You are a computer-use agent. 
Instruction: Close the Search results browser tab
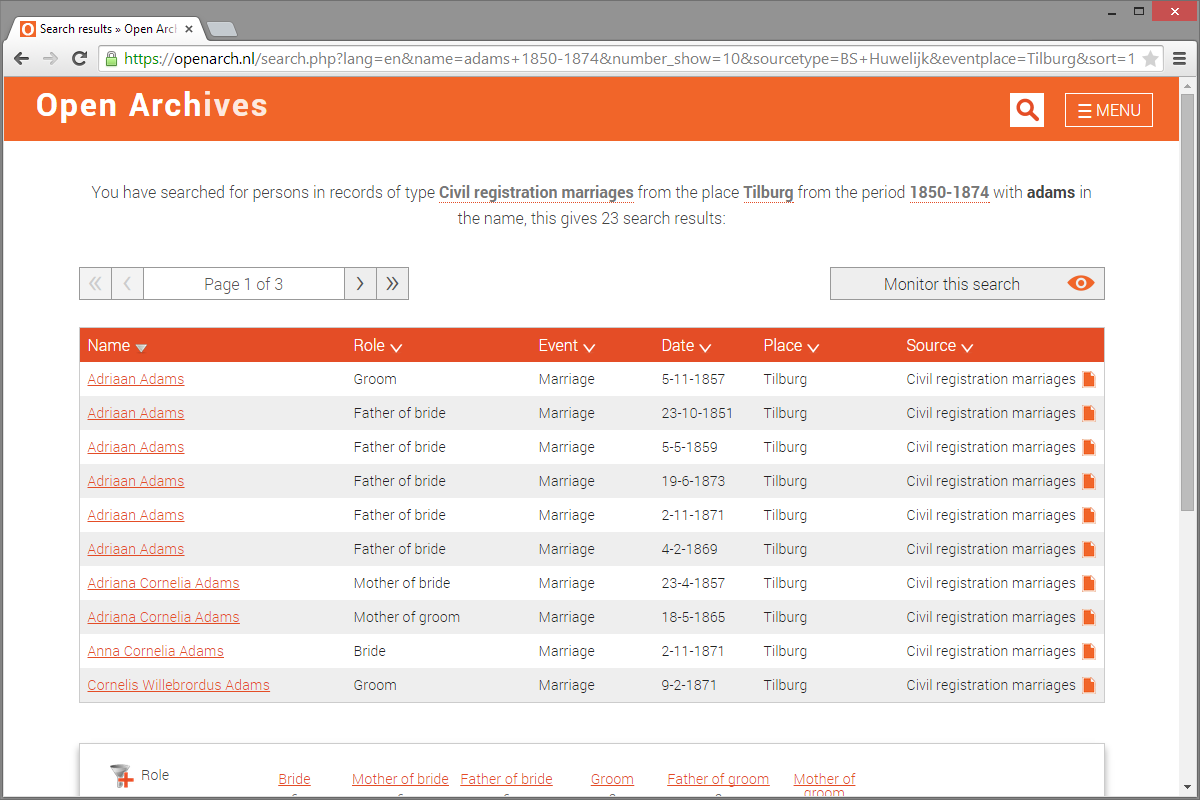click(x=189, y=29)
